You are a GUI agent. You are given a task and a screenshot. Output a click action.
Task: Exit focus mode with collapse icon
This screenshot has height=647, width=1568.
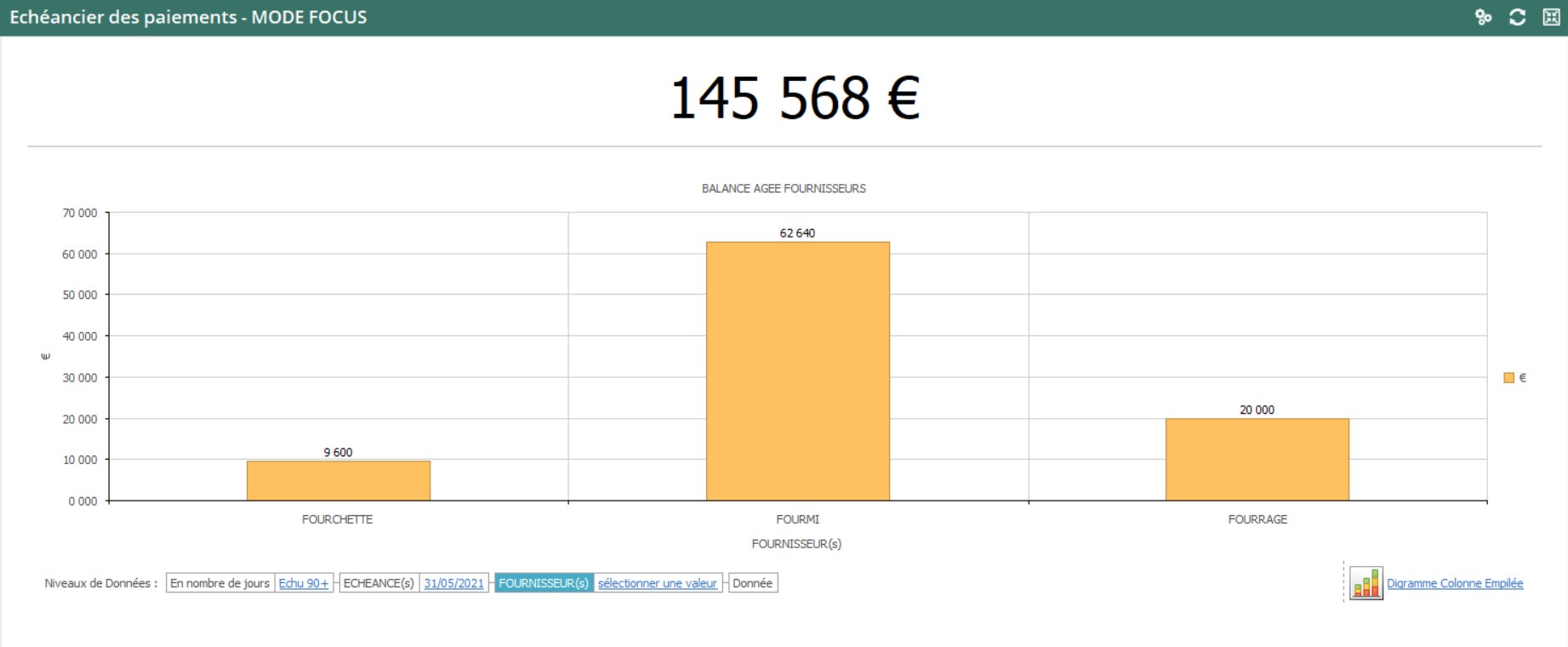(x=1551, y=17)
